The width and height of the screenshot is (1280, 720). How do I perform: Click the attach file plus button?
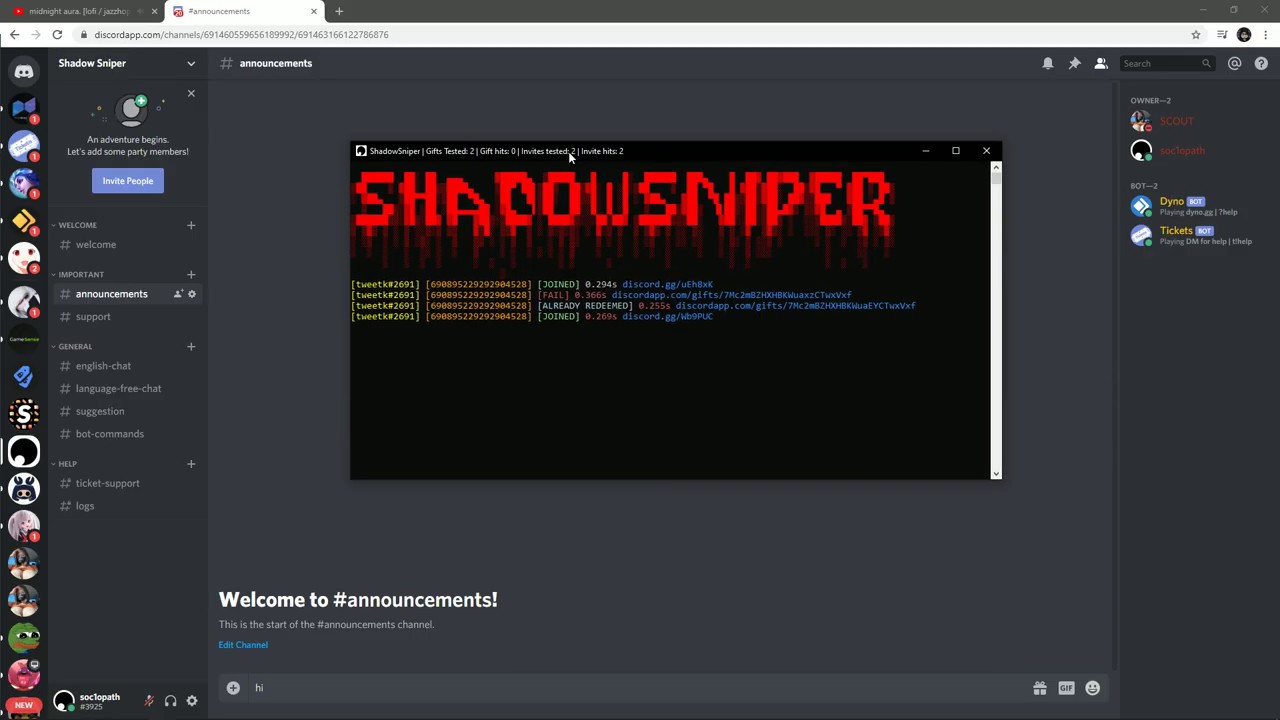pos(233,688)
